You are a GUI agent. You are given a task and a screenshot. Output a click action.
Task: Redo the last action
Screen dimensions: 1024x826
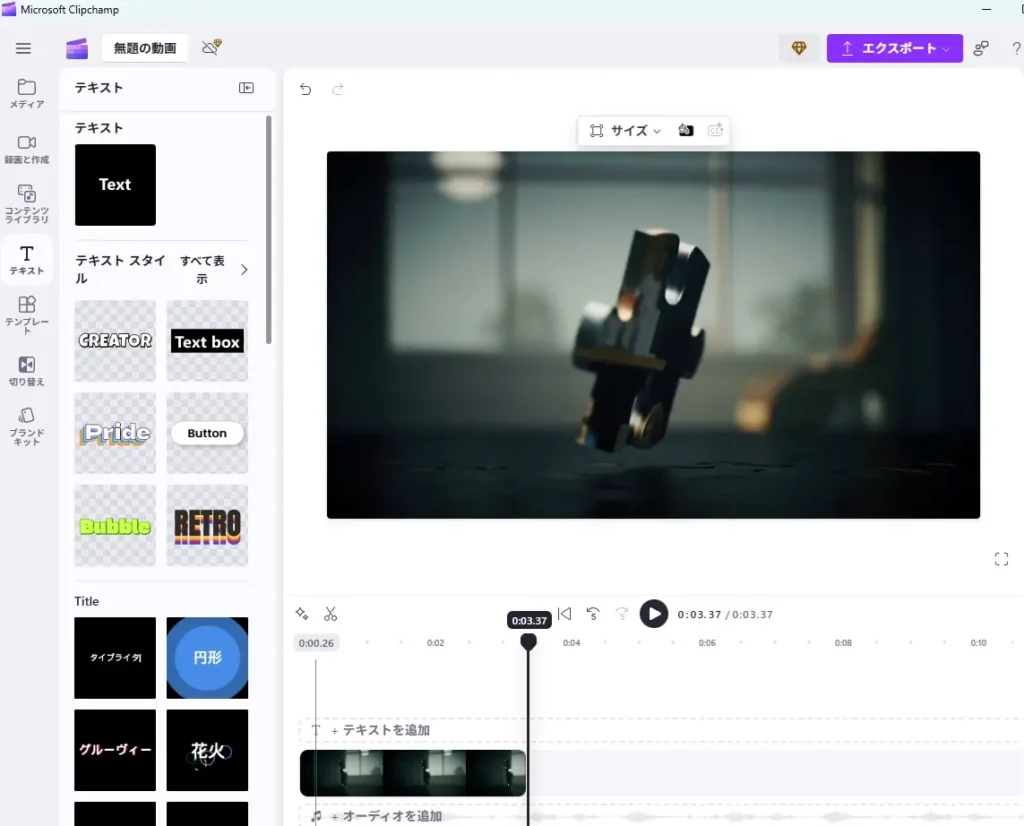point(338,89)
